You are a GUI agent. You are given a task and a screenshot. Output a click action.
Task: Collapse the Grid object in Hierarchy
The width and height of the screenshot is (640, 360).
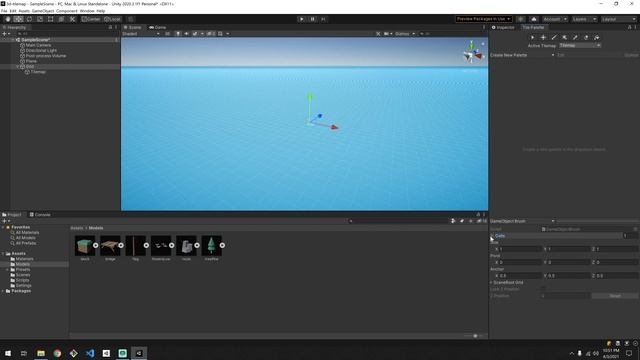pyautogui.click(x=18, y=67)
